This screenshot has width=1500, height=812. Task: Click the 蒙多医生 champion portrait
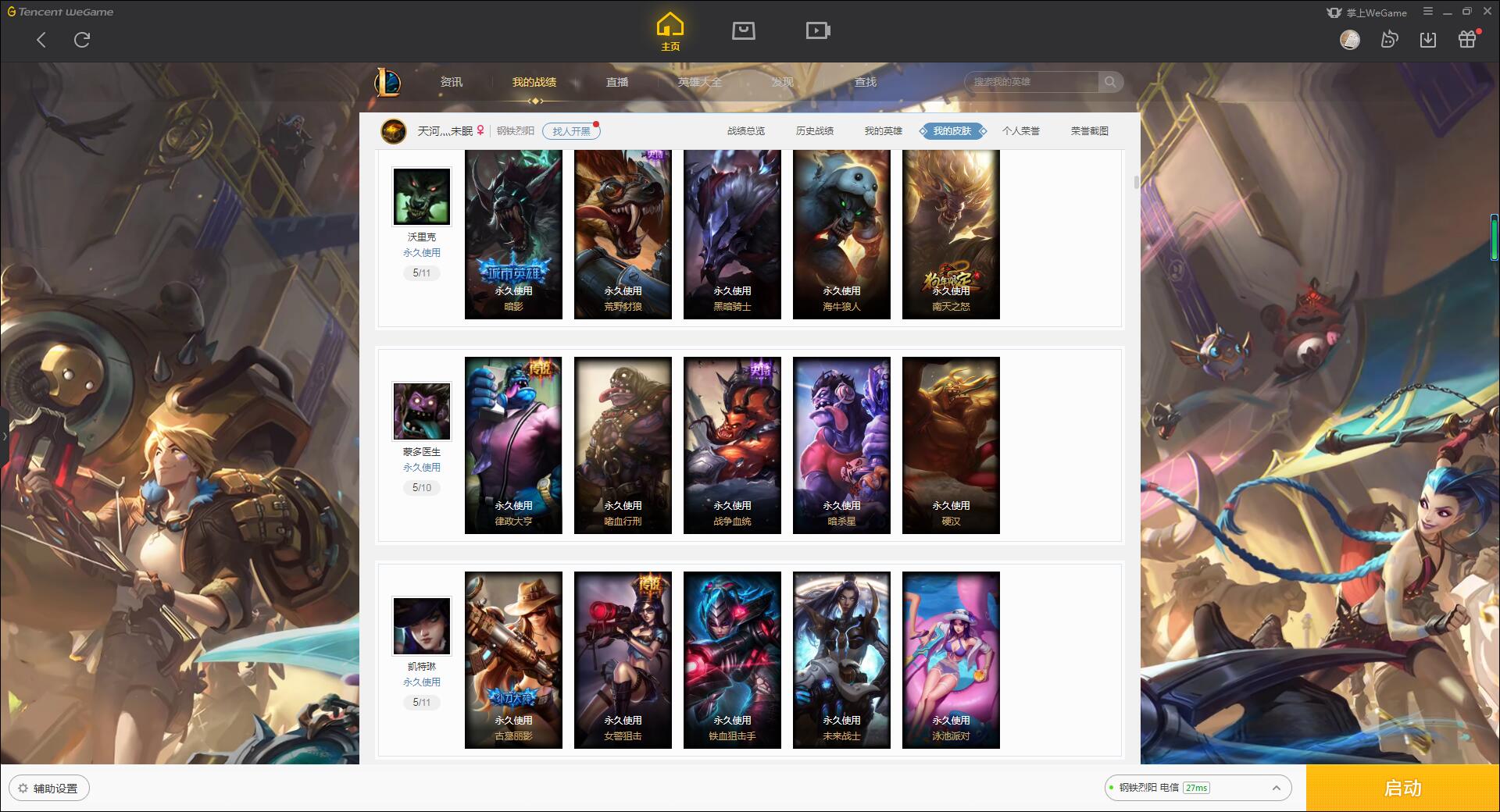point(422,411)
